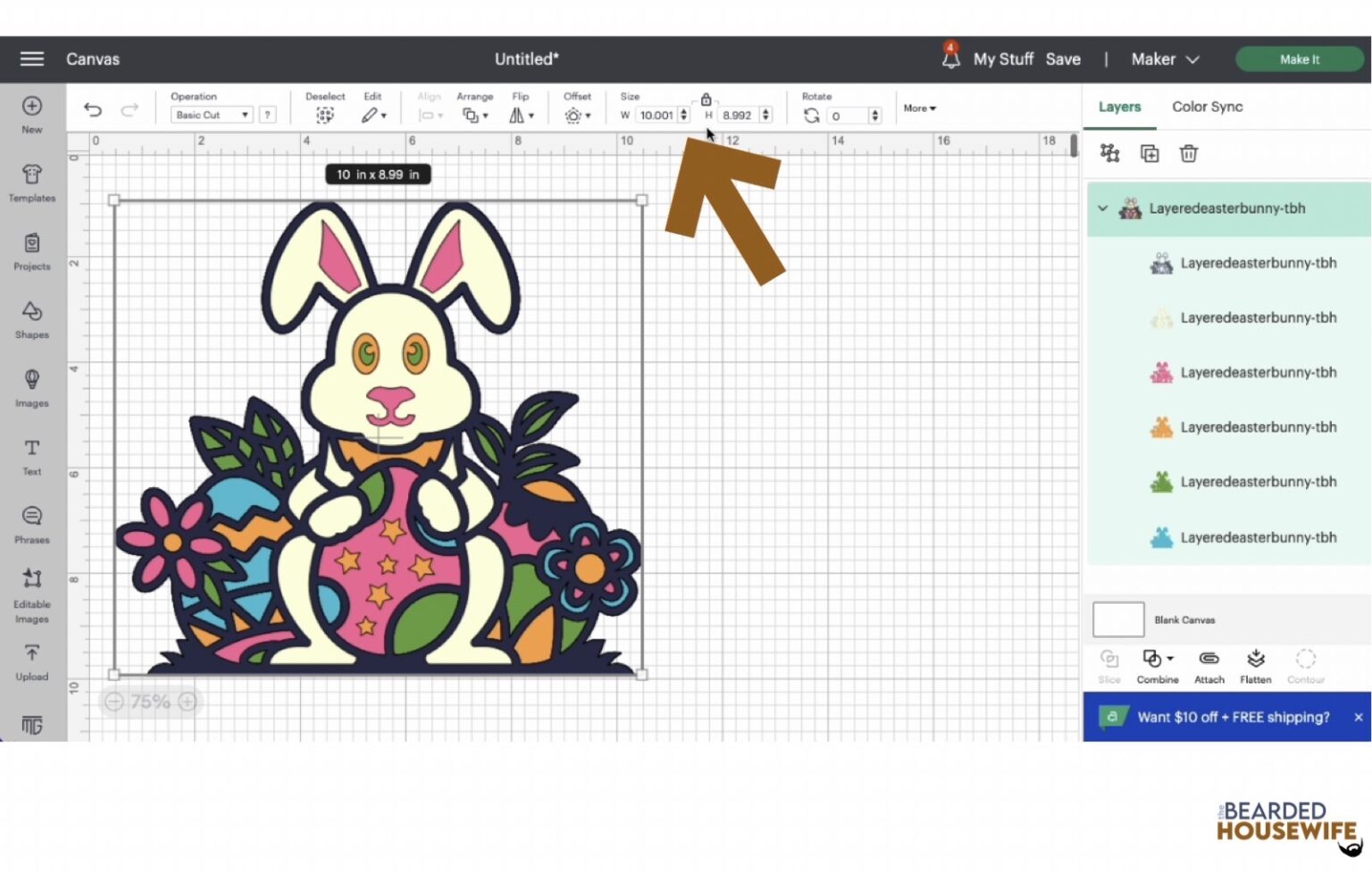Click the Make It button
This screenshot has height=872, width=1372.
pos(1299,59)
